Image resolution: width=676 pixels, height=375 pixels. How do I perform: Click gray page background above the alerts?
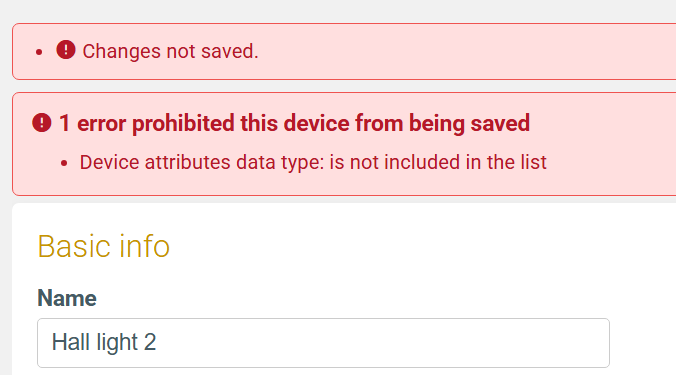(x=336, y=10)
